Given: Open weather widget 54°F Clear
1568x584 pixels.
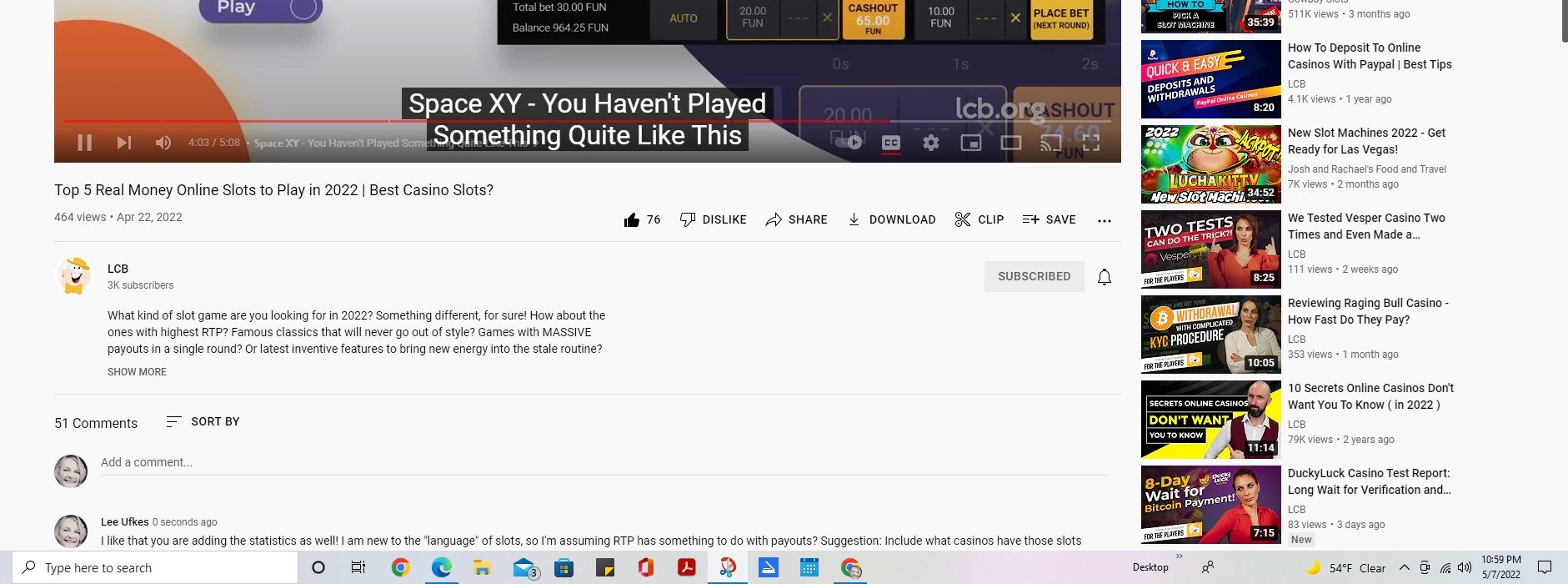Looking at the screenshot, I should point(1345,567).
